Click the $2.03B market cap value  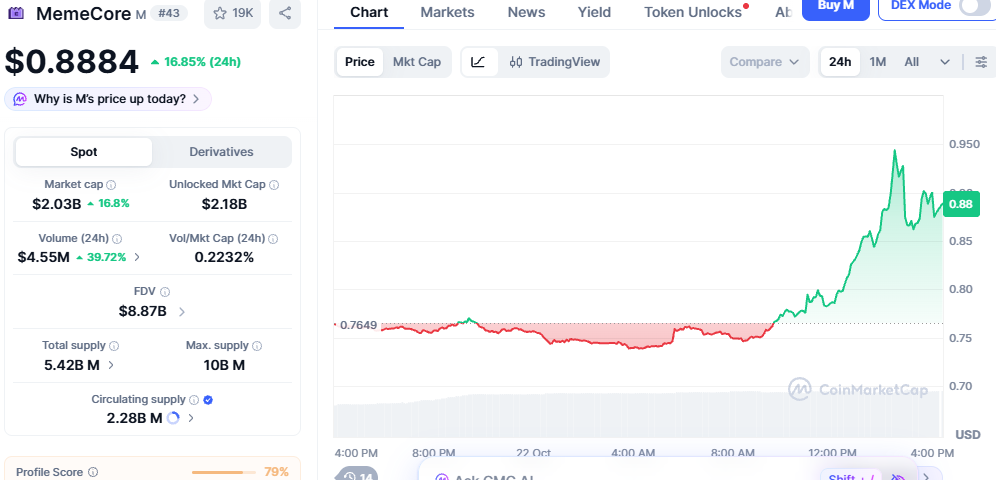pyautogui.click(x=57, y=204)
